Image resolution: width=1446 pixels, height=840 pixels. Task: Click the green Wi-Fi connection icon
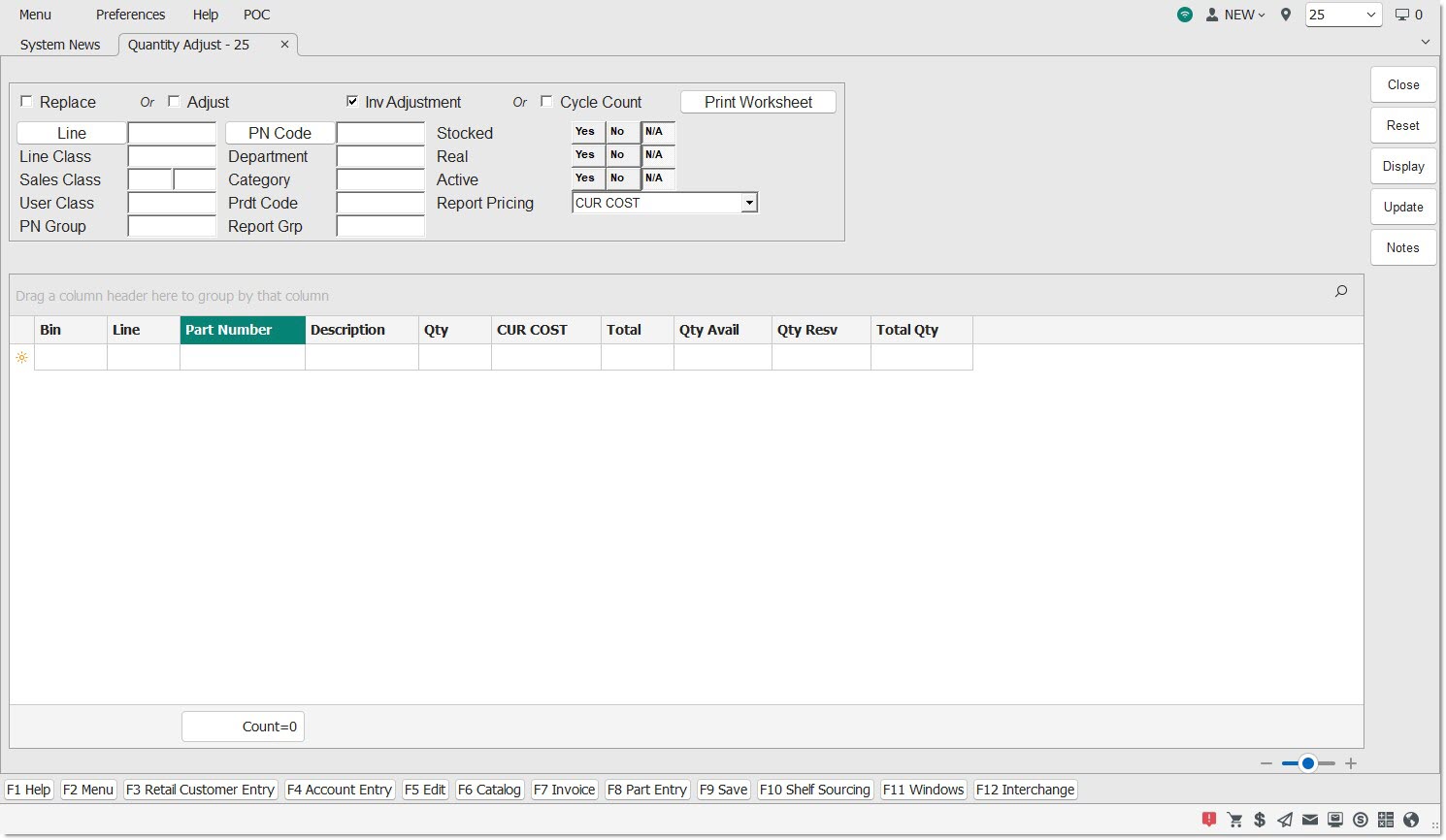pyautogui.click(x=1185, y=15)
